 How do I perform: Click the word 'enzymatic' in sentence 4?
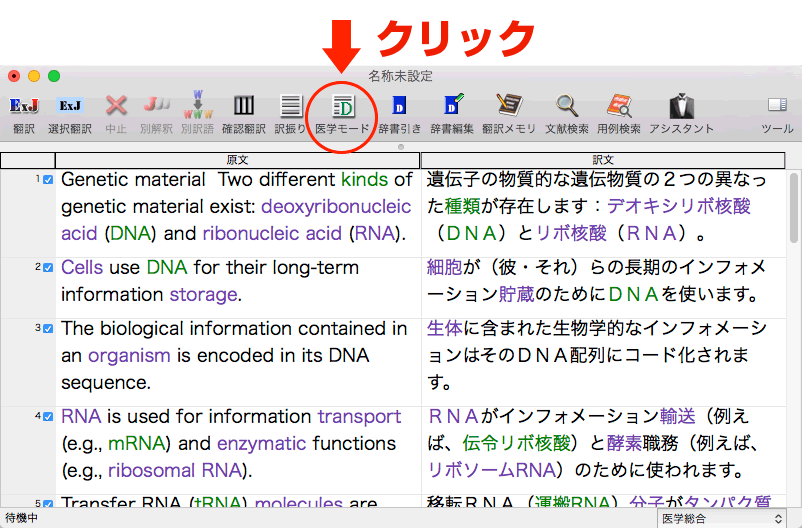[262, 444]
